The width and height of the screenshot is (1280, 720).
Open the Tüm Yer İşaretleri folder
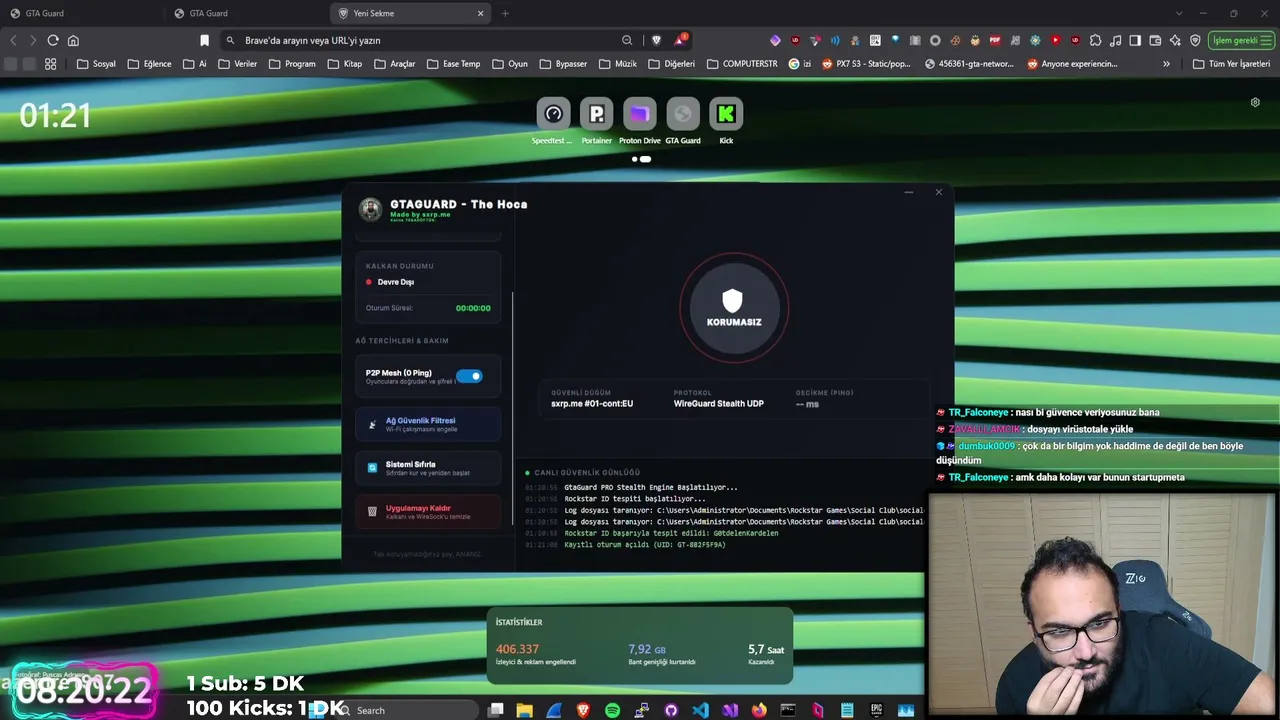[x=1231, y=64]
